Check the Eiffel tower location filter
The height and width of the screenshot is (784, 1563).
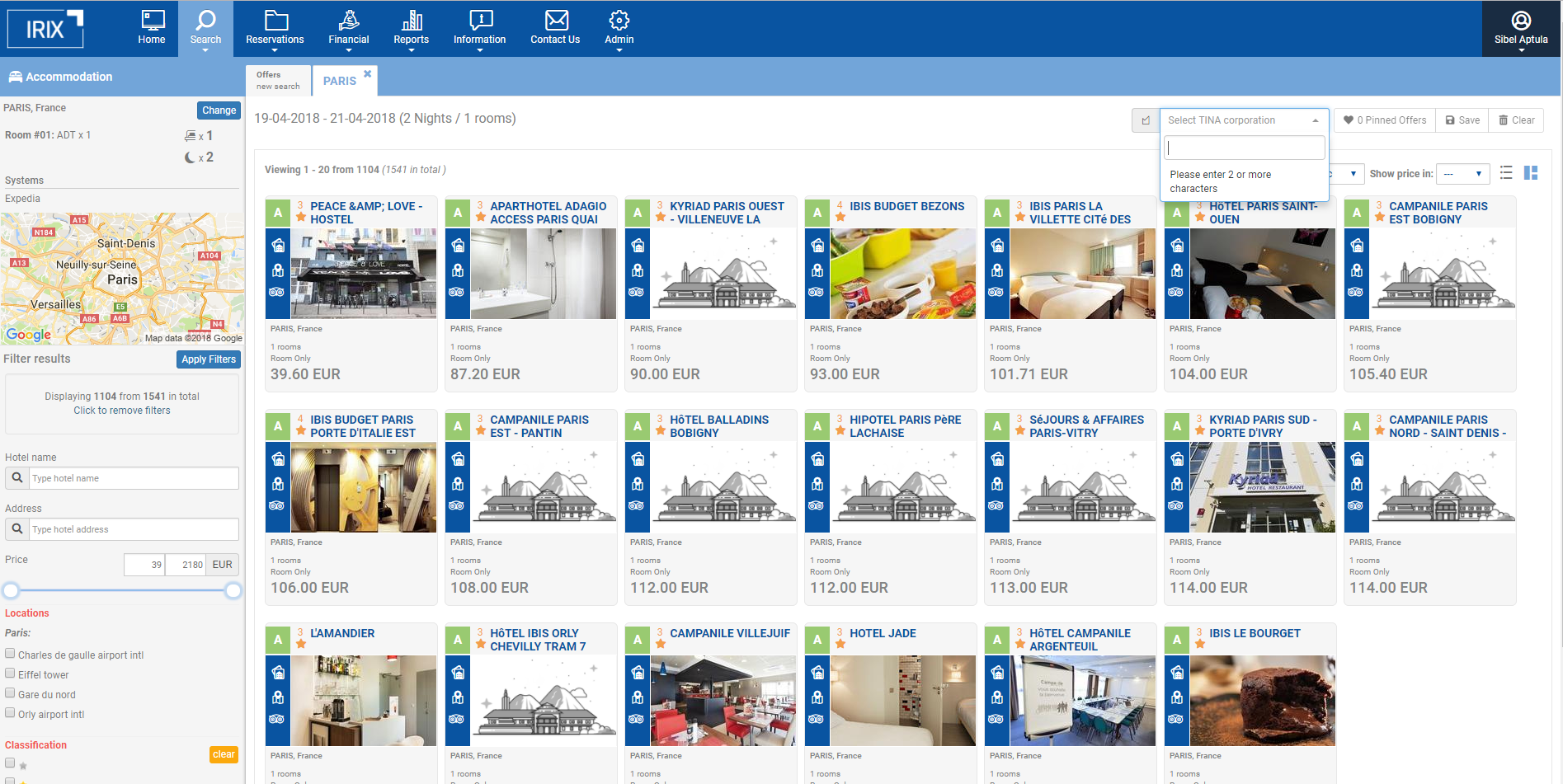tap(10, 674)
